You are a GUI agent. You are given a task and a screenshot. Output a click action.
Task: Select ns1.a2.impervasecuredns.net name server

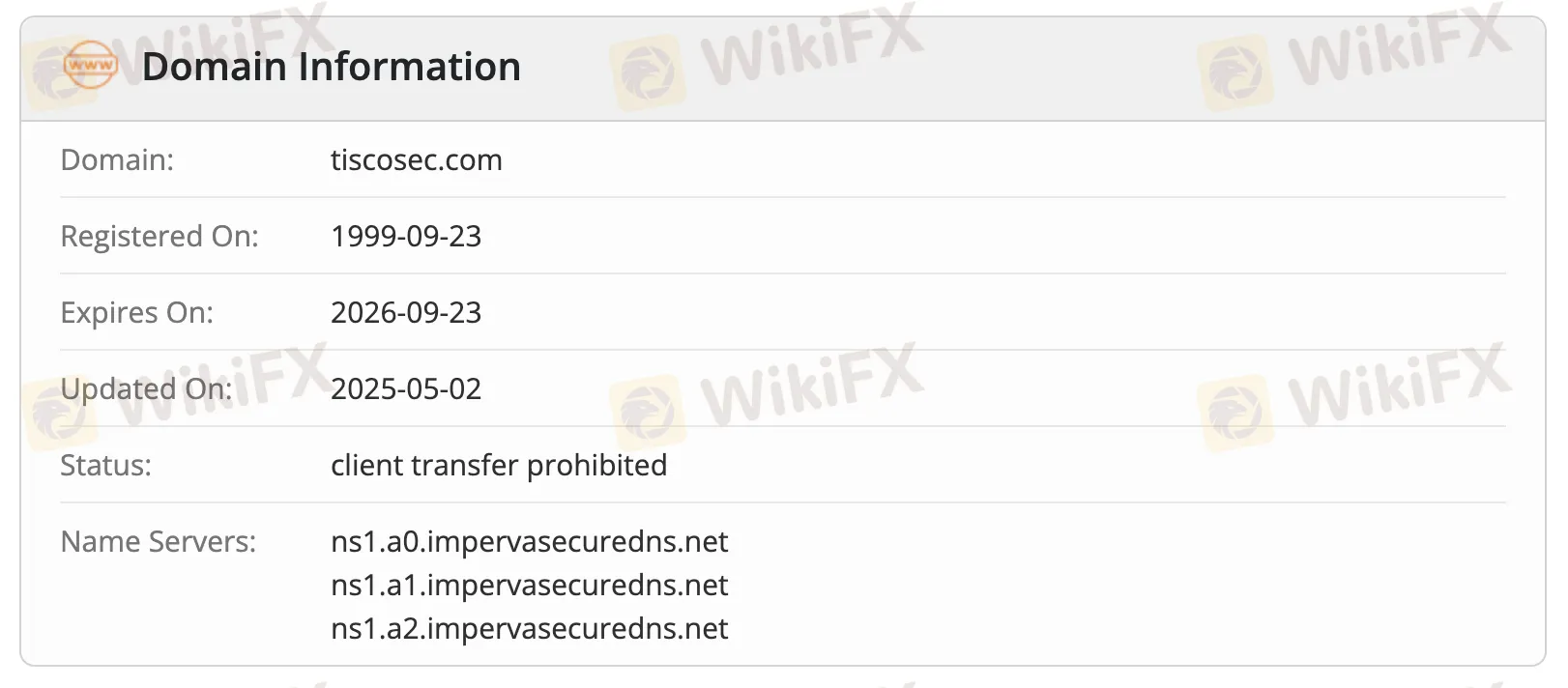click(x=530, y=628)
